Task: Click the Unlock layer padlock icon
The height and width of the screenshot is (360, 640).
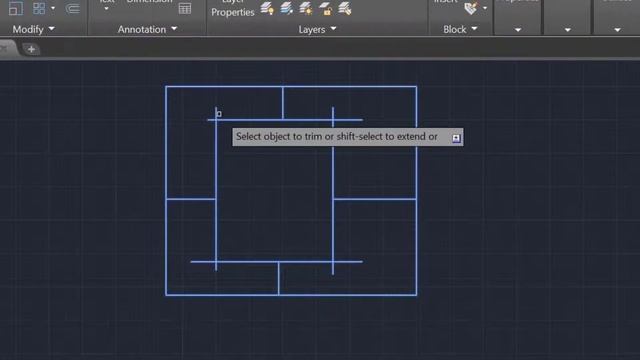Action: 325,9
